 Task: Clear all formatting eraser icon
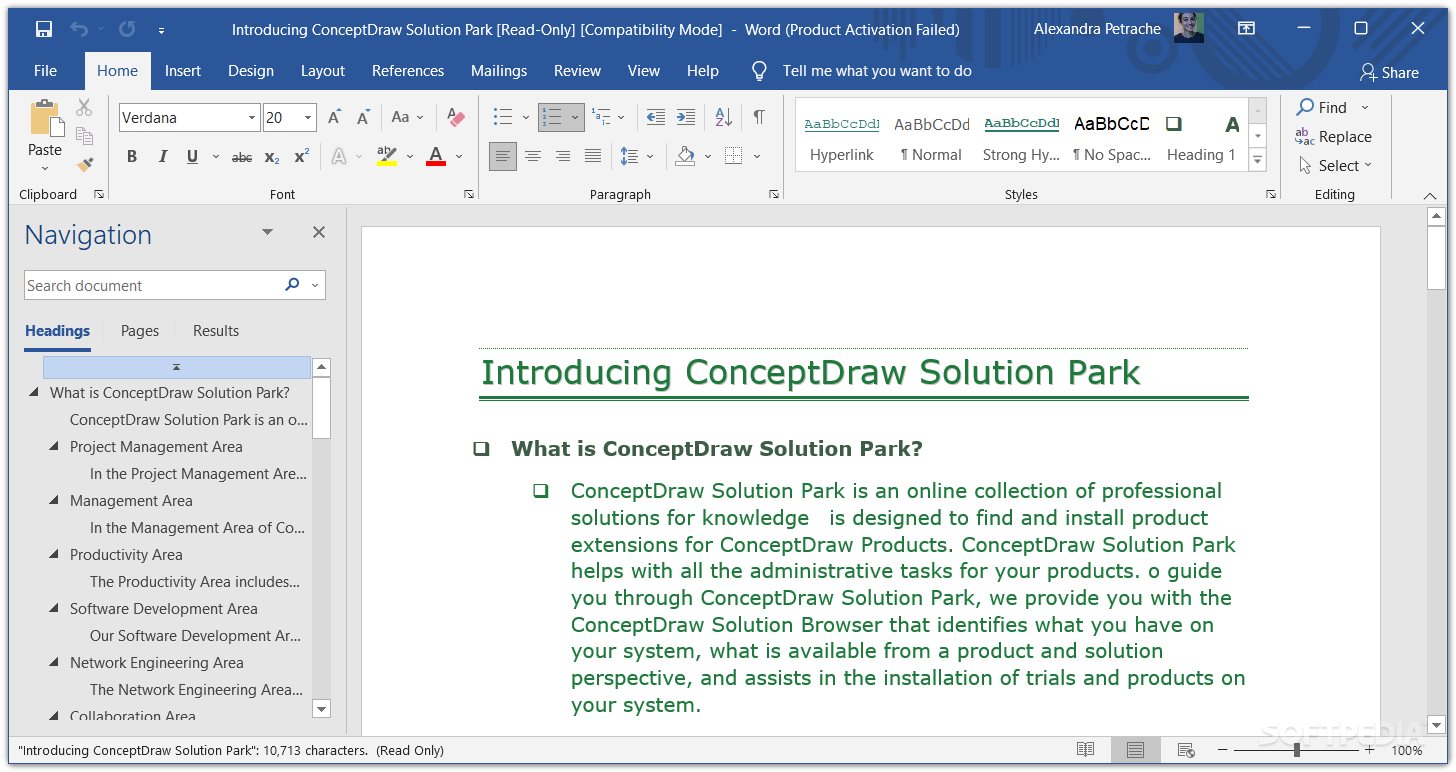point(456,117)
